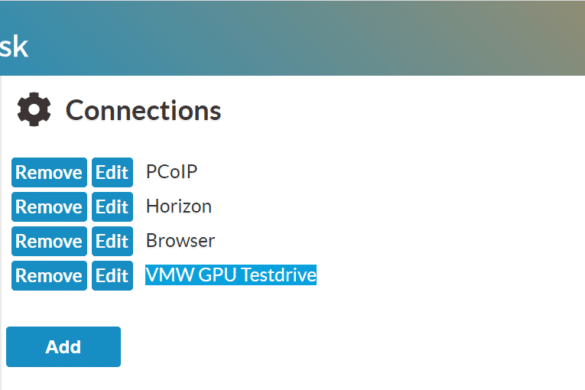Click the Connections section heading
585x390 pixels.
(x=143, y=110)
